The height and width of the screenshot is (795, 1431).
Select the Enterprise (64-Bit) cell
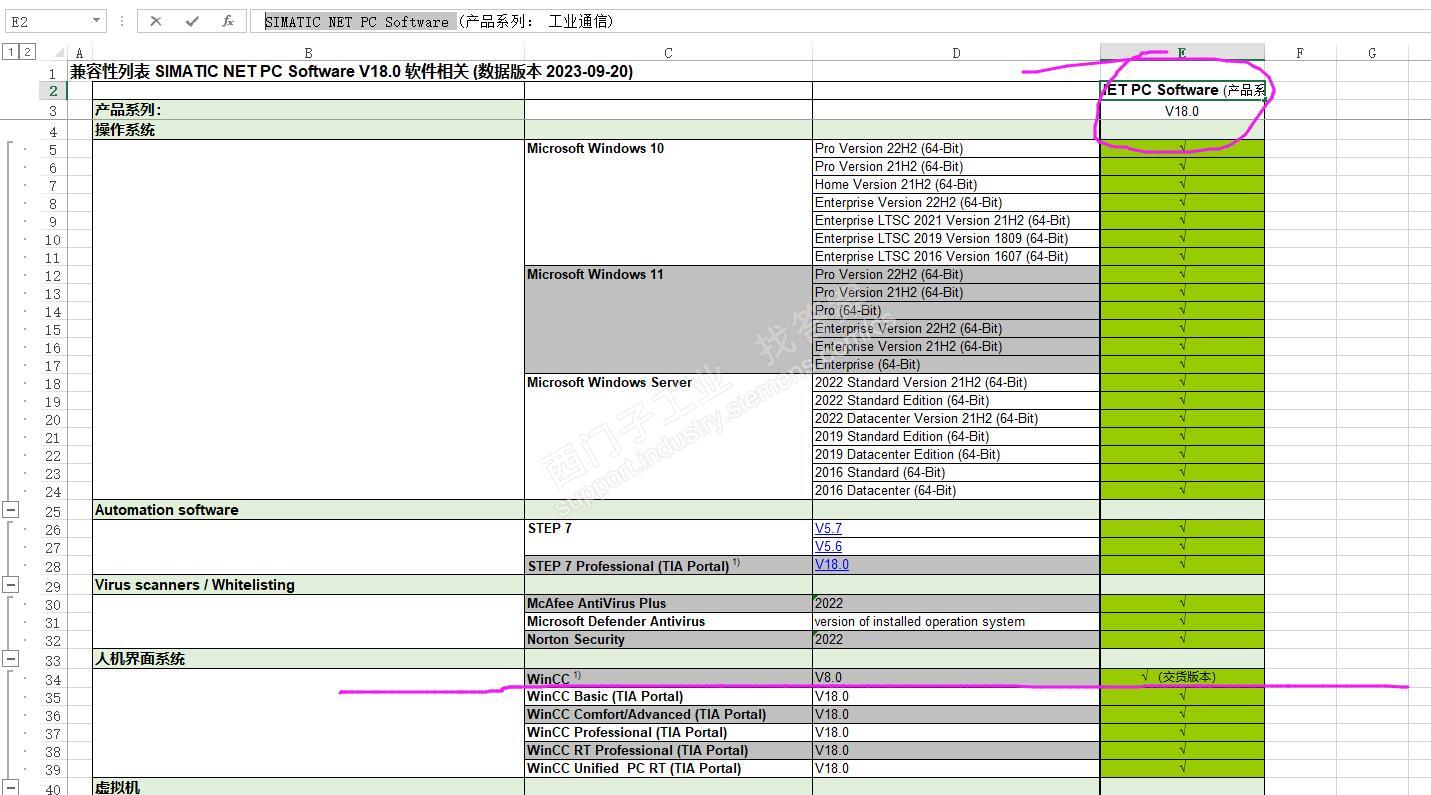[x=956, y=364]
